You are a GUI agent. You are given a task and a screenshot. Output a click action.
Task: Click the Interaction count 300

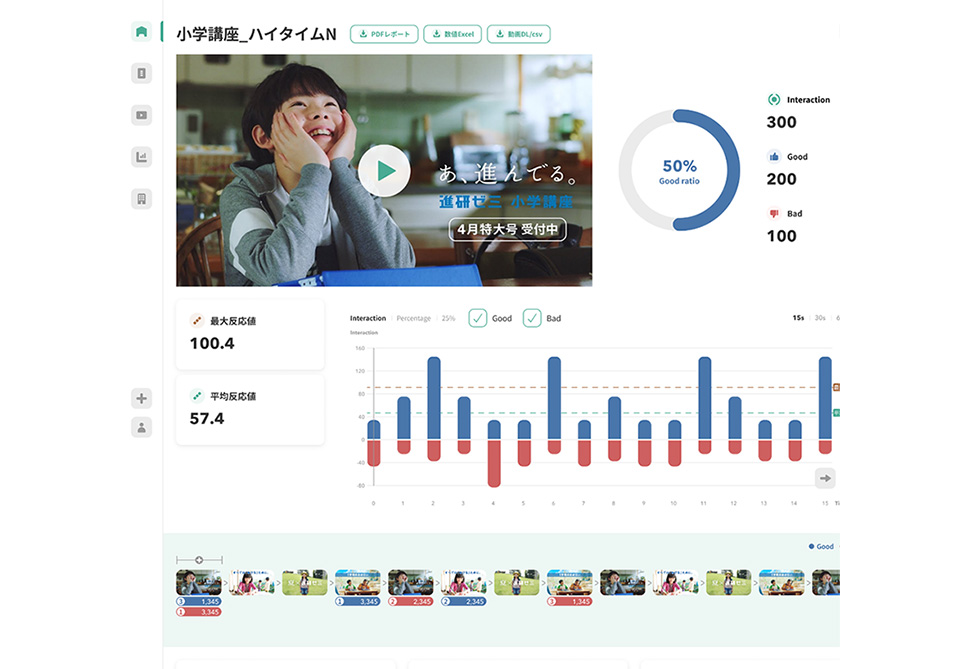pos(781,122)
